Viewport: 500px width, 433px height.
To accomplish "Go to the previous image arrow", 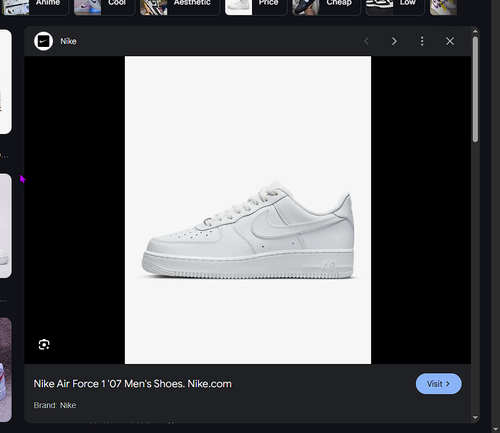I will tap(366, 41).
